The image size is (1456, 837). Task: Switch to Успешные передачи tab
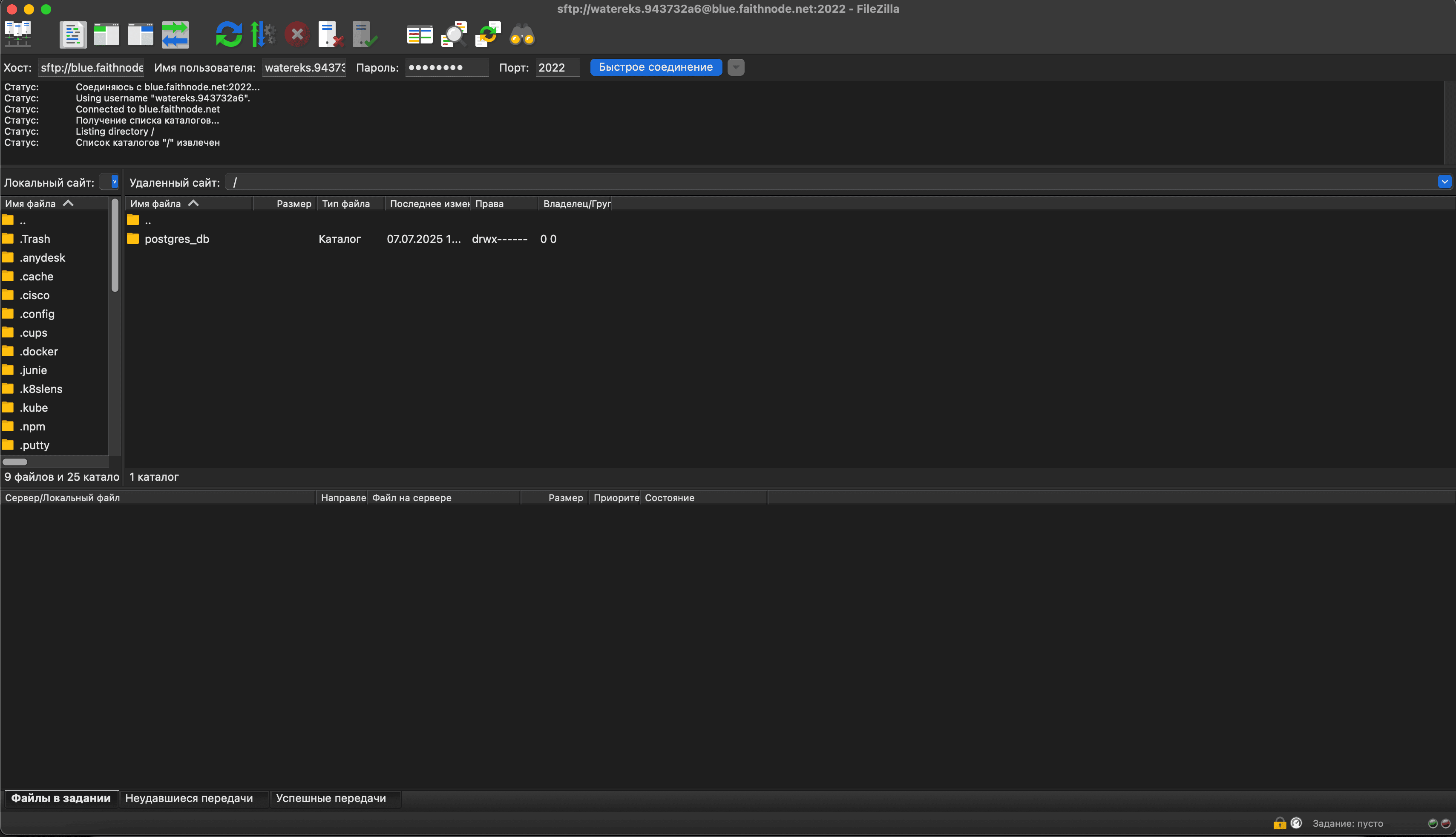point(331,798)
